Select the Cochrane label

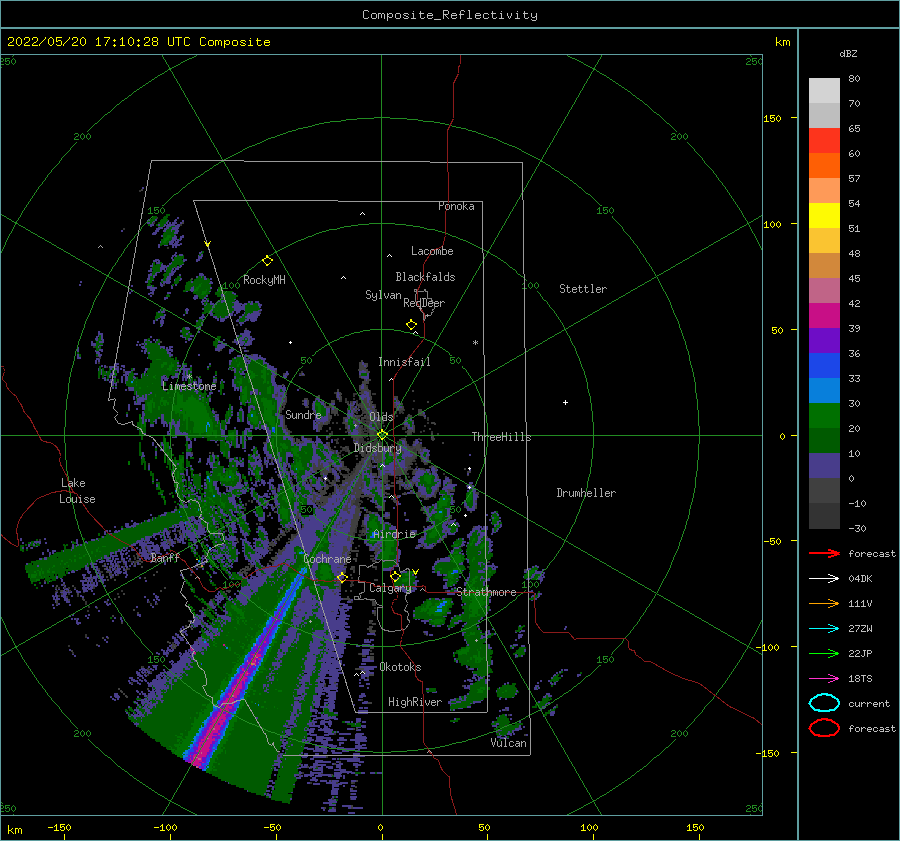327,559
